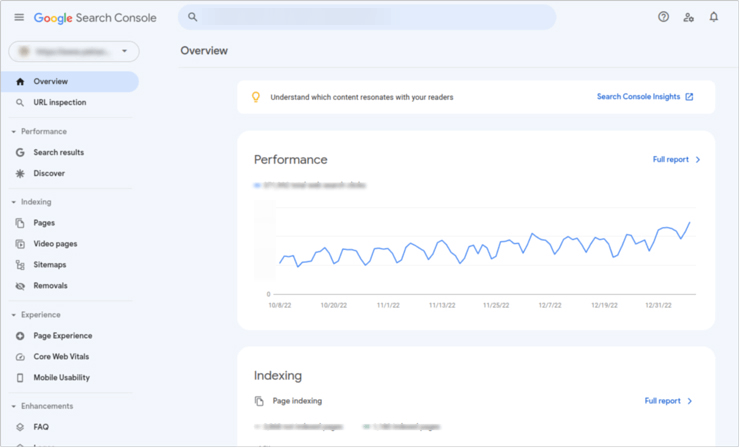This screenshot has height=448, width=740.
Task: Go to Video pages report
Action: 55,244
